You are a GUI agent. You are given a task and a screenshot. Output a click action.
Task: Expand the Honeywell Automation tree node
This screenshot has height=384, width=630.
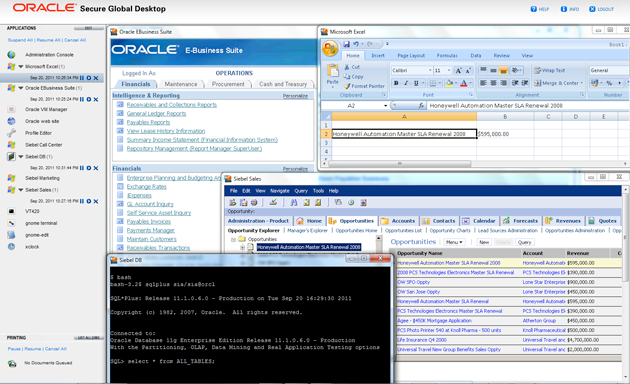[242, 247]
